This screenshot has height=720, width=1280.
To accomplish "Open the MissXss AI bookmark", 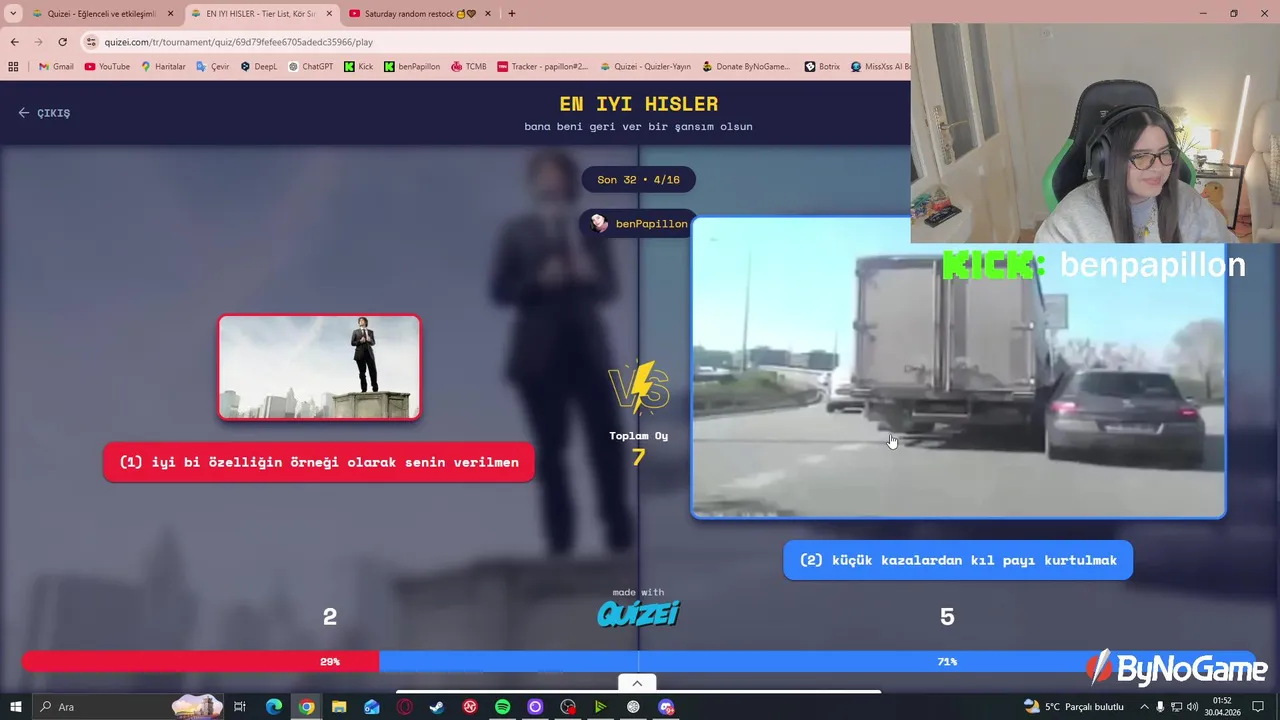I will [x=880, y=67].
